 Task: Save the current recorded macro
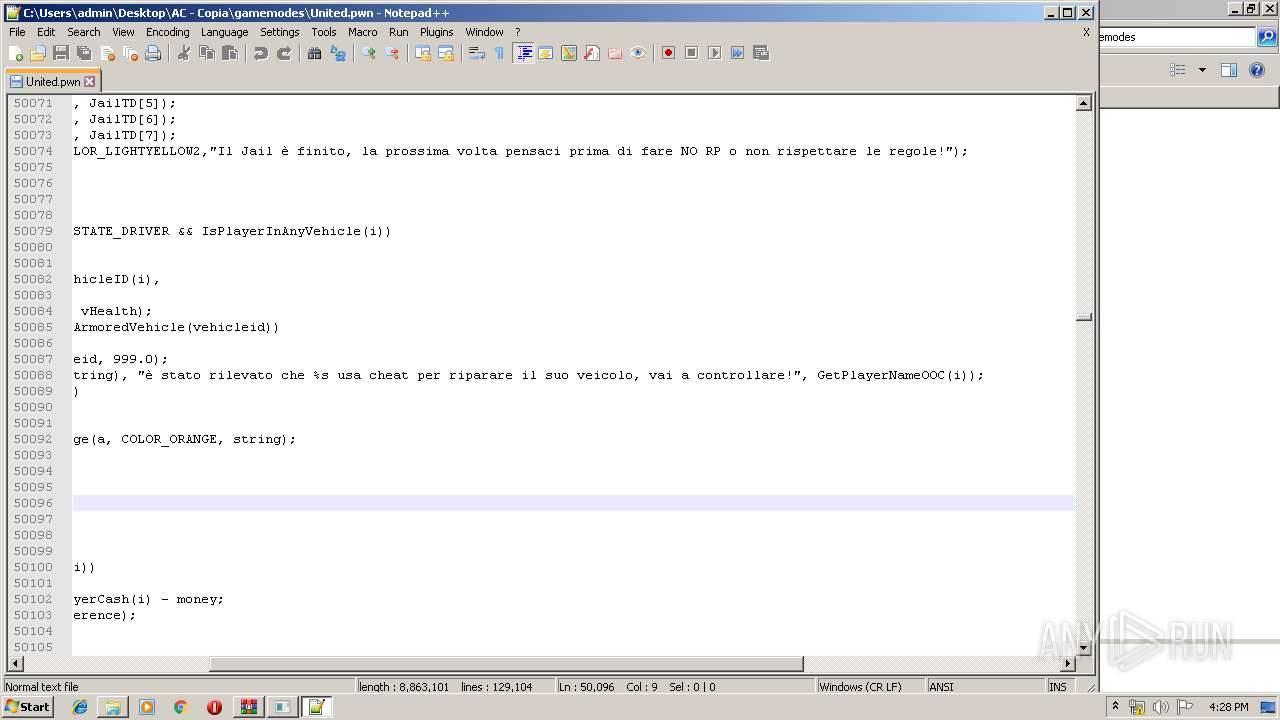point(761,53)
